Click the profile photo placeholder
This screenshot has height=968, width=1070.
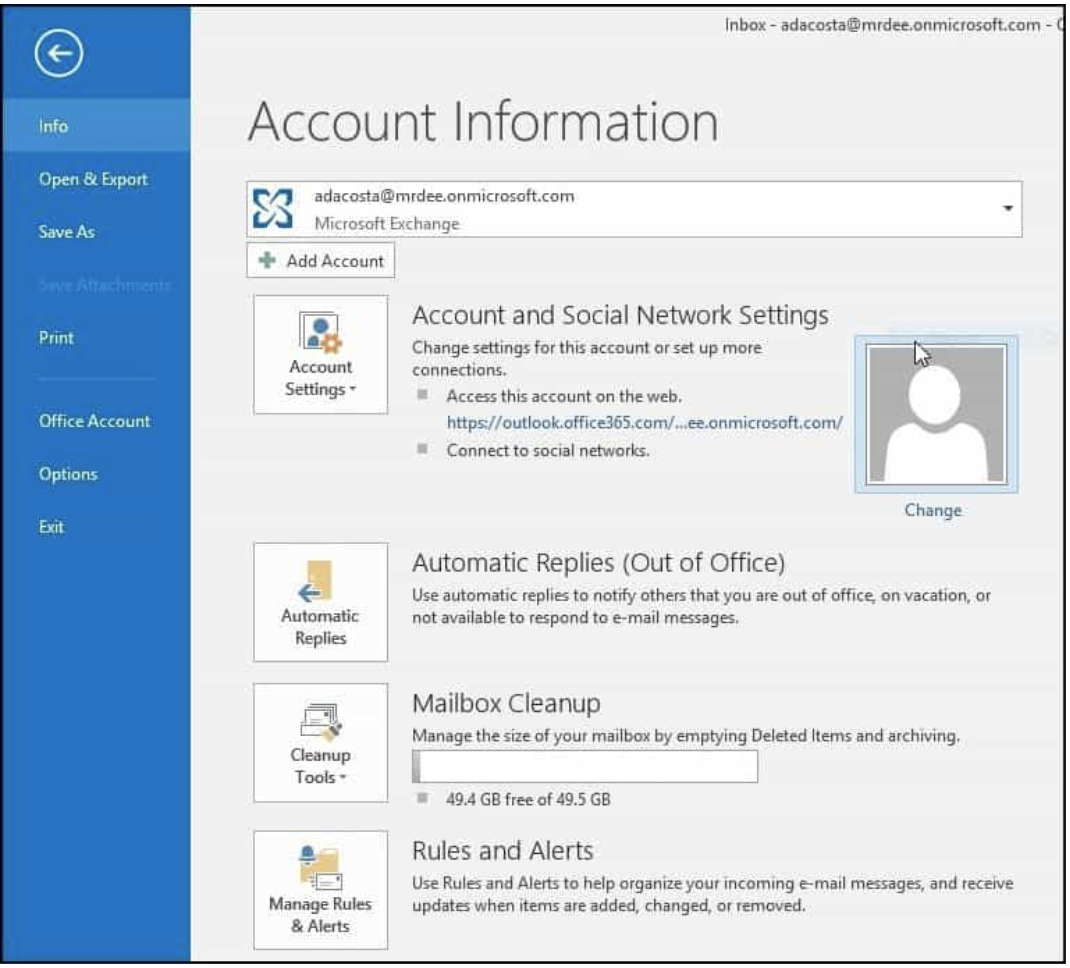point(935,414)
